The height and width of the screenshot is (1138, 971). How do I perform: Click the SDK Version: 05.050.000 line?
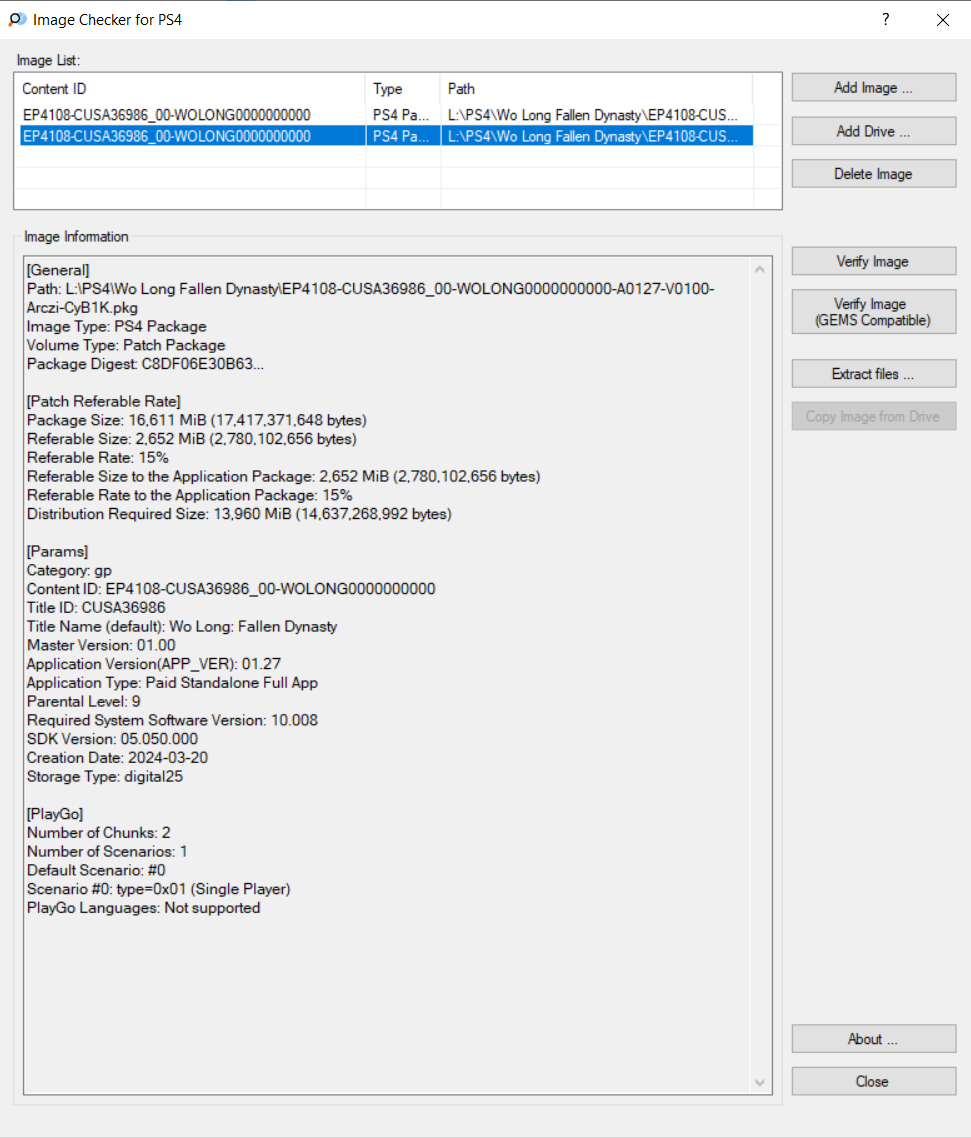tap(112, 739)
